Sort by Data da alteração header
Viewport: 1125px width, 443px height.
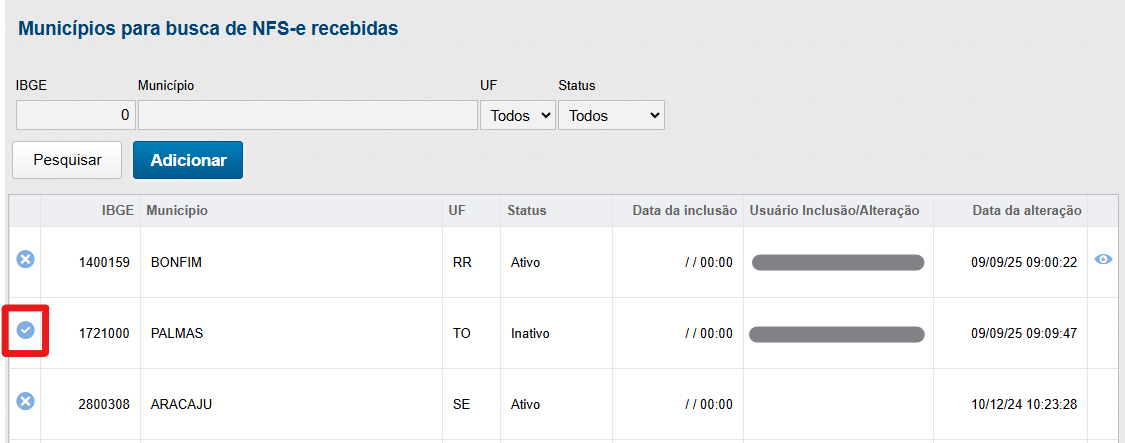(1026, 210)
